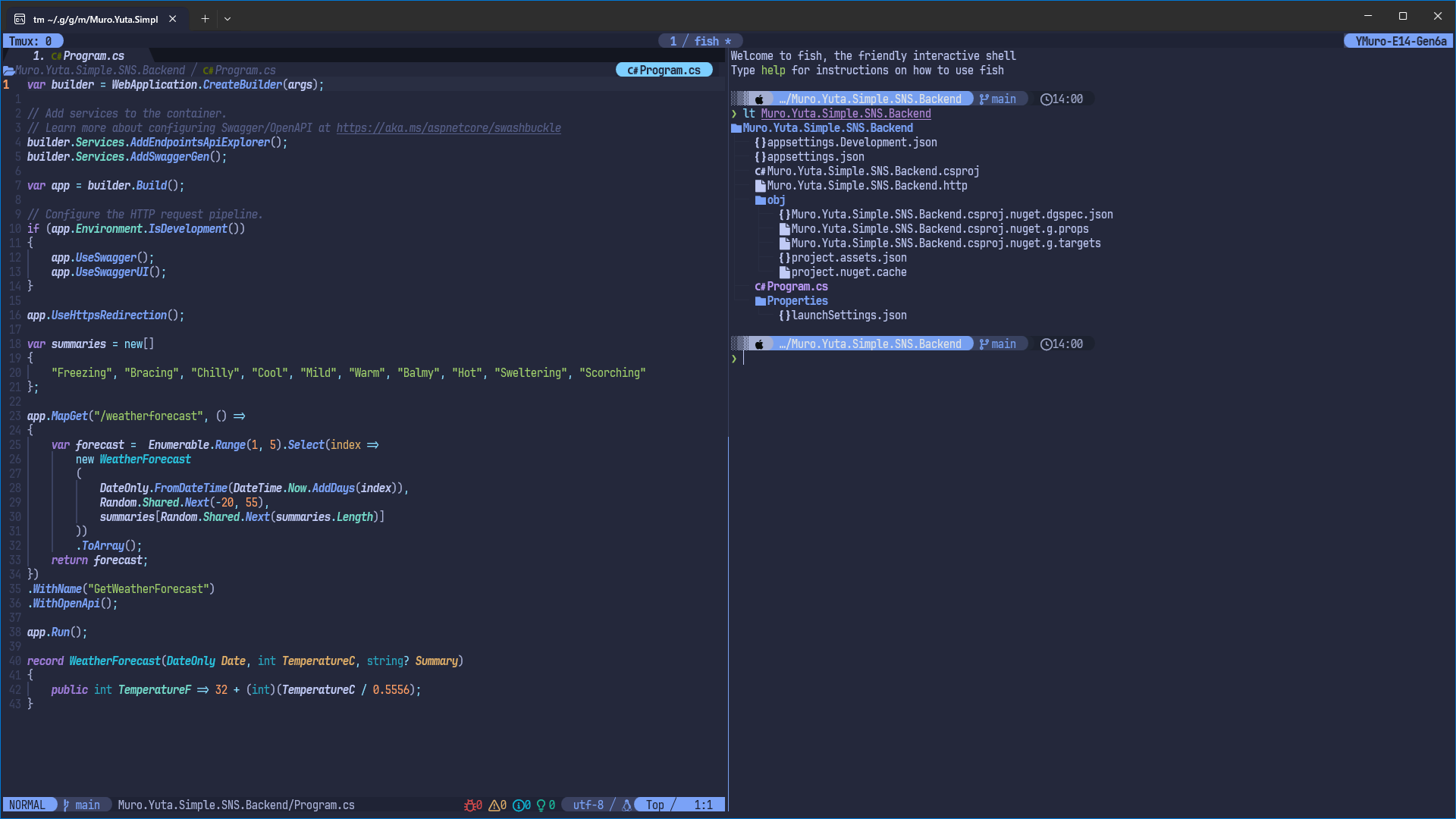Click the warning triangle diagnostics icon
Viewport: 1456px width, 819px height.
coord(494,805)
